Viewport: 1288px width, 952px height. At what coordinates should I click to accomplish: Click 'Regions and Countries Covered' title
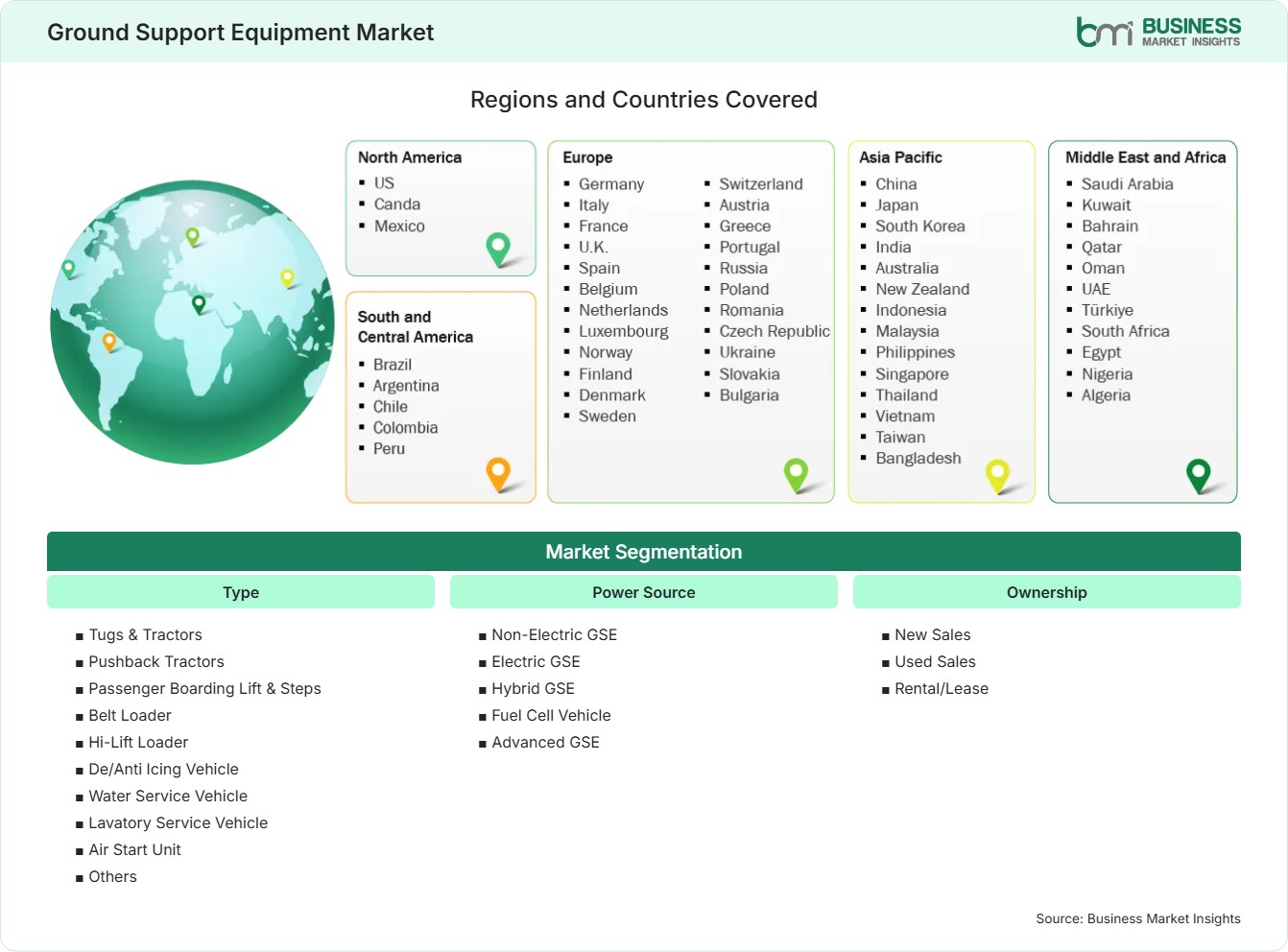click(x=644, y=100)
